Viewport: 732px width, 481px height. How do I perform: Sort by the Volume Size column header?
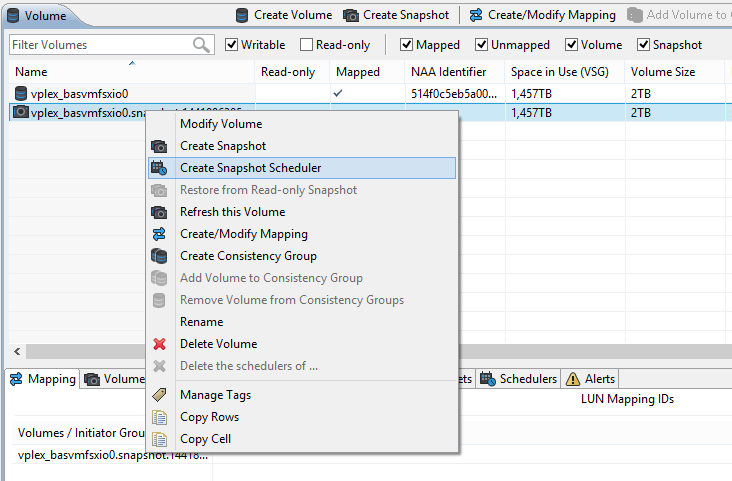[664, 72]
